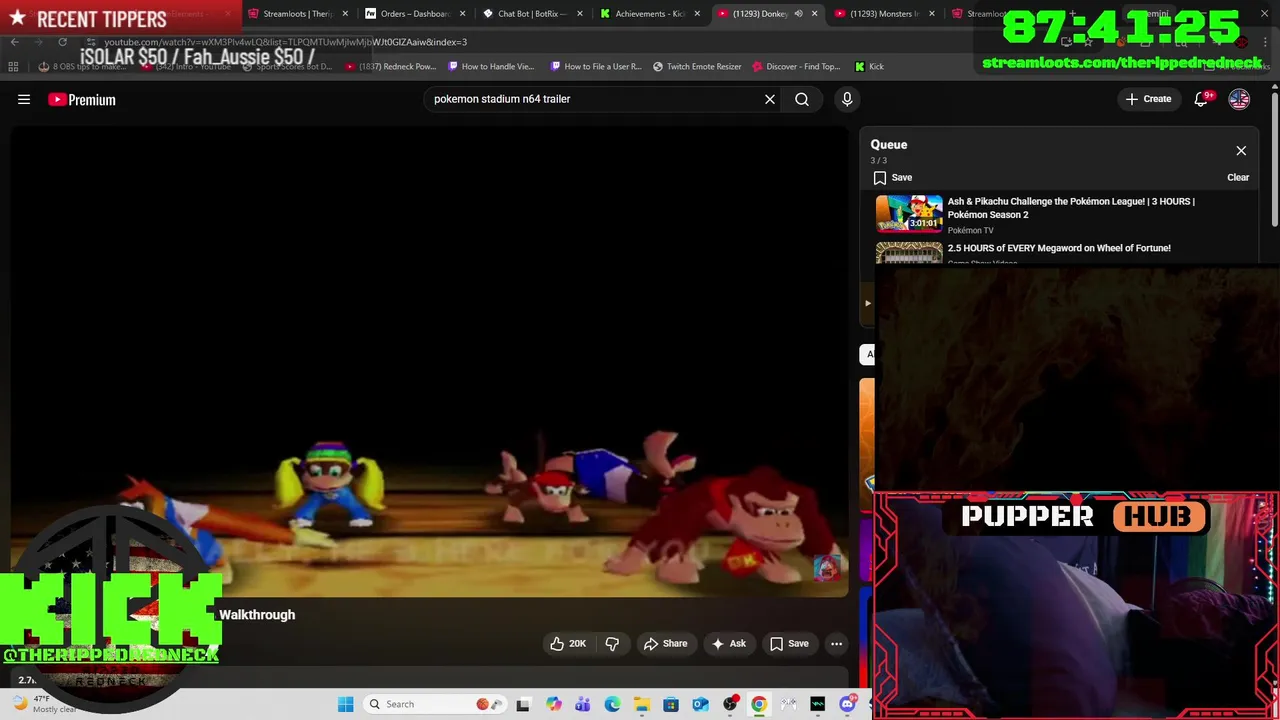Open the Discover - Find Top... bookmark
Viewport: 1280px width, 720px height.
[796, 67]
